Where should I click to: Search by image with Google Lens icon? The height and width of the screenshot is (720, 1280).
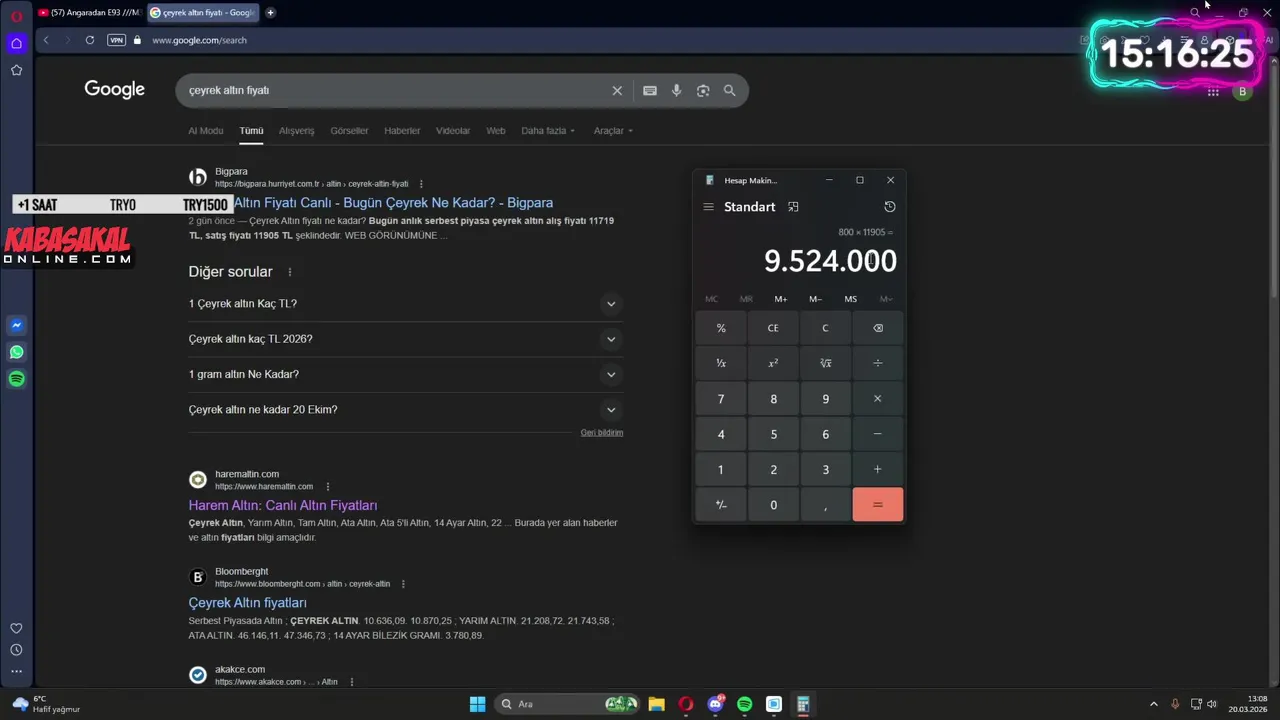(703, 90)
